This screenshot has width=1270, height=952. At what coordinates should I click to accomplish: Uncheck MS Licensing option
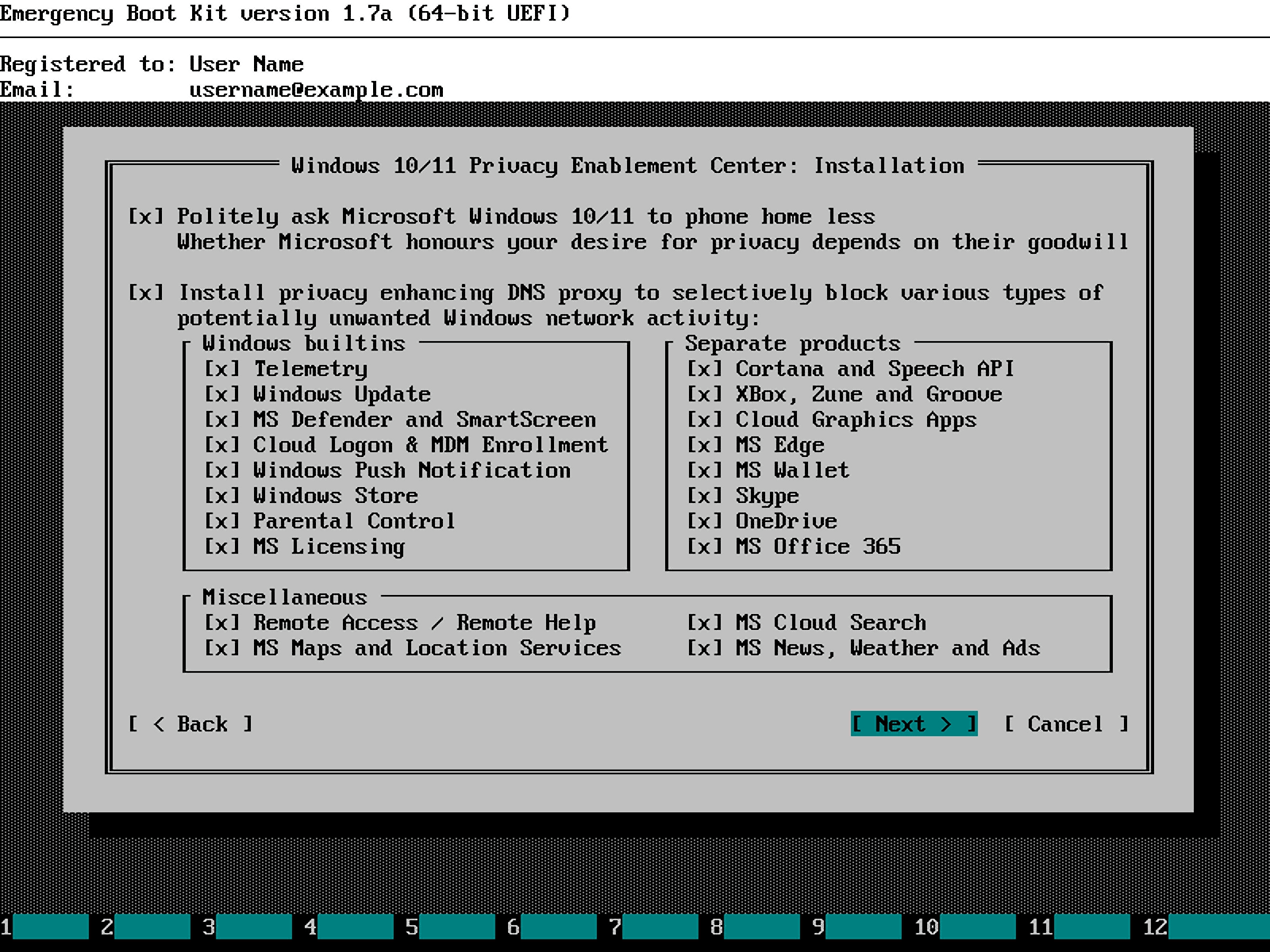point(222,547)
